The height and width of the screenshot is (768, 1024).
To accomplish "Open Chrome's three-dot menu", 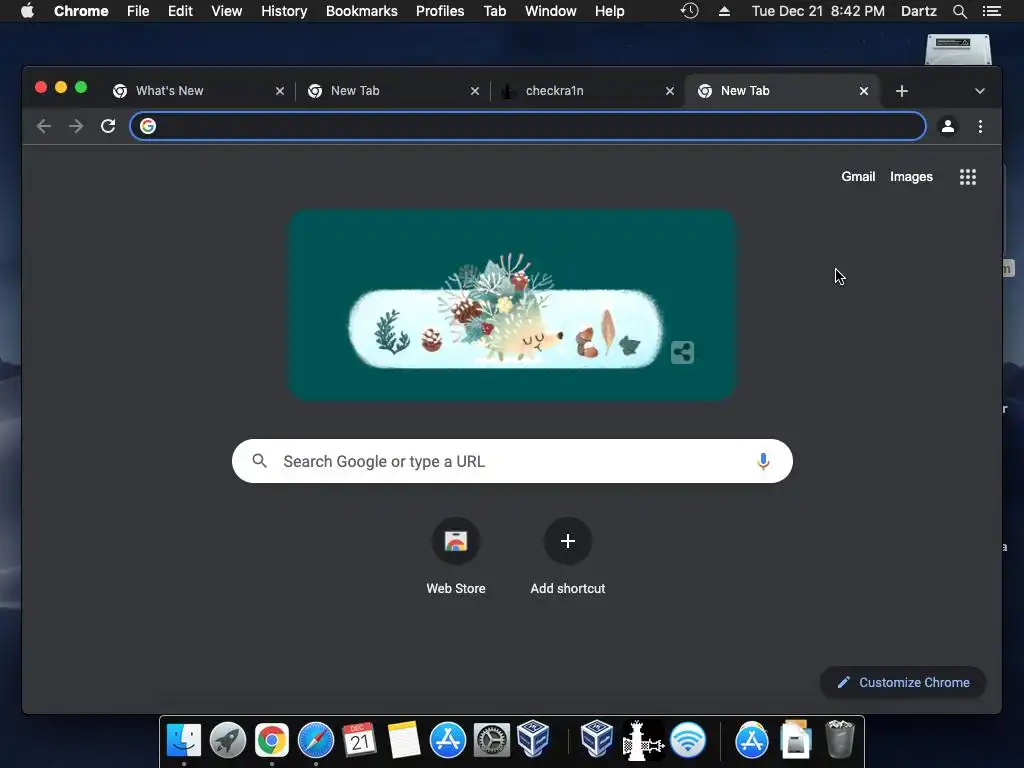I will coord(980,126).
